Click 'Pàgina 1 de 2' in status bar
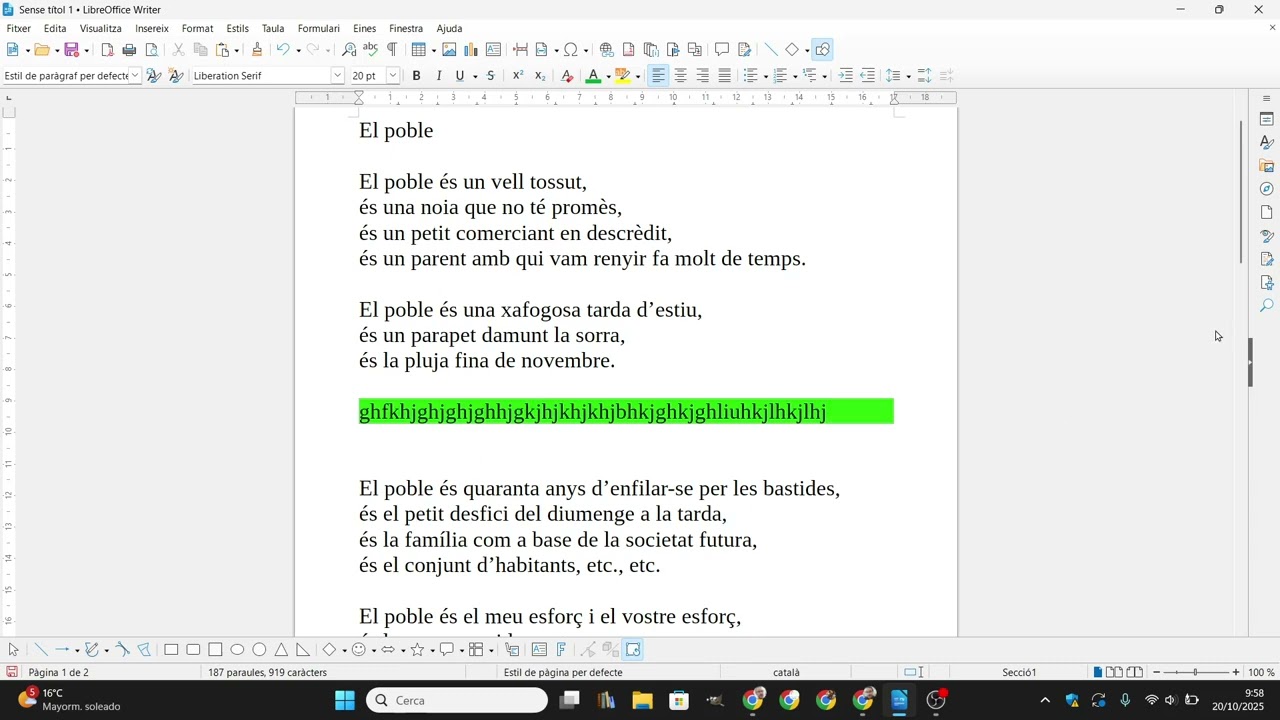This screenshot has height=720, width=1280. coord(58,672)
